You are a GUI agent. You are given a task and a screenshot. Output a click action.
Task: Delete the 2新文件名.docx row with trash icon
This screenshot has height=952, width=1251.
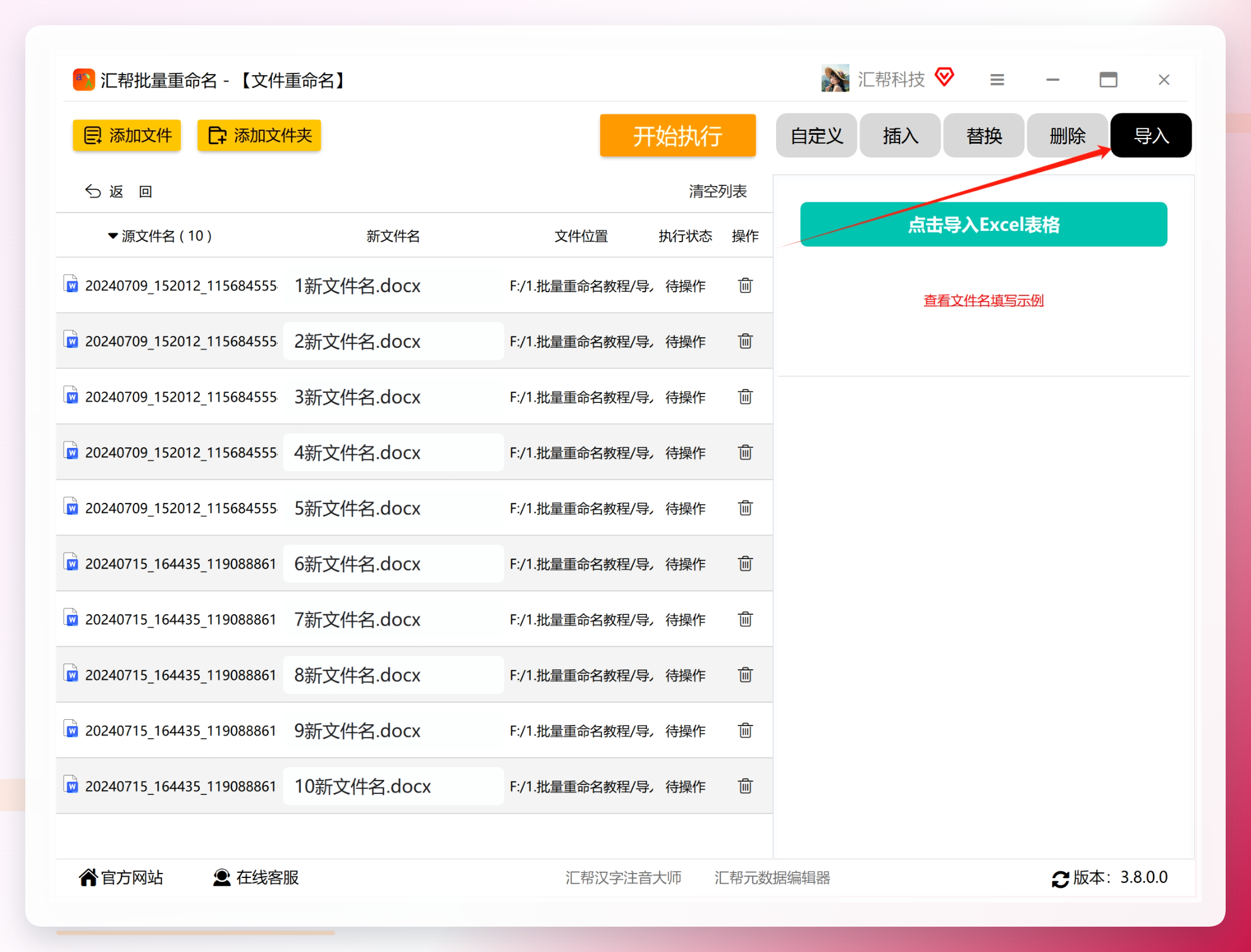[745, 341]
